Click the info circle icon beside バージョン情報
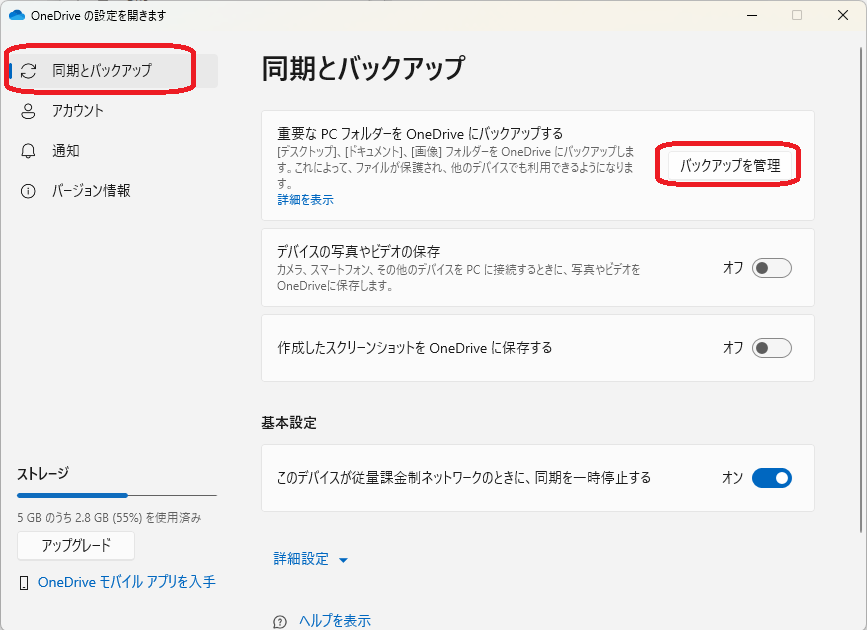Screen dimensions: 867x630 click(x=28, y=191)
